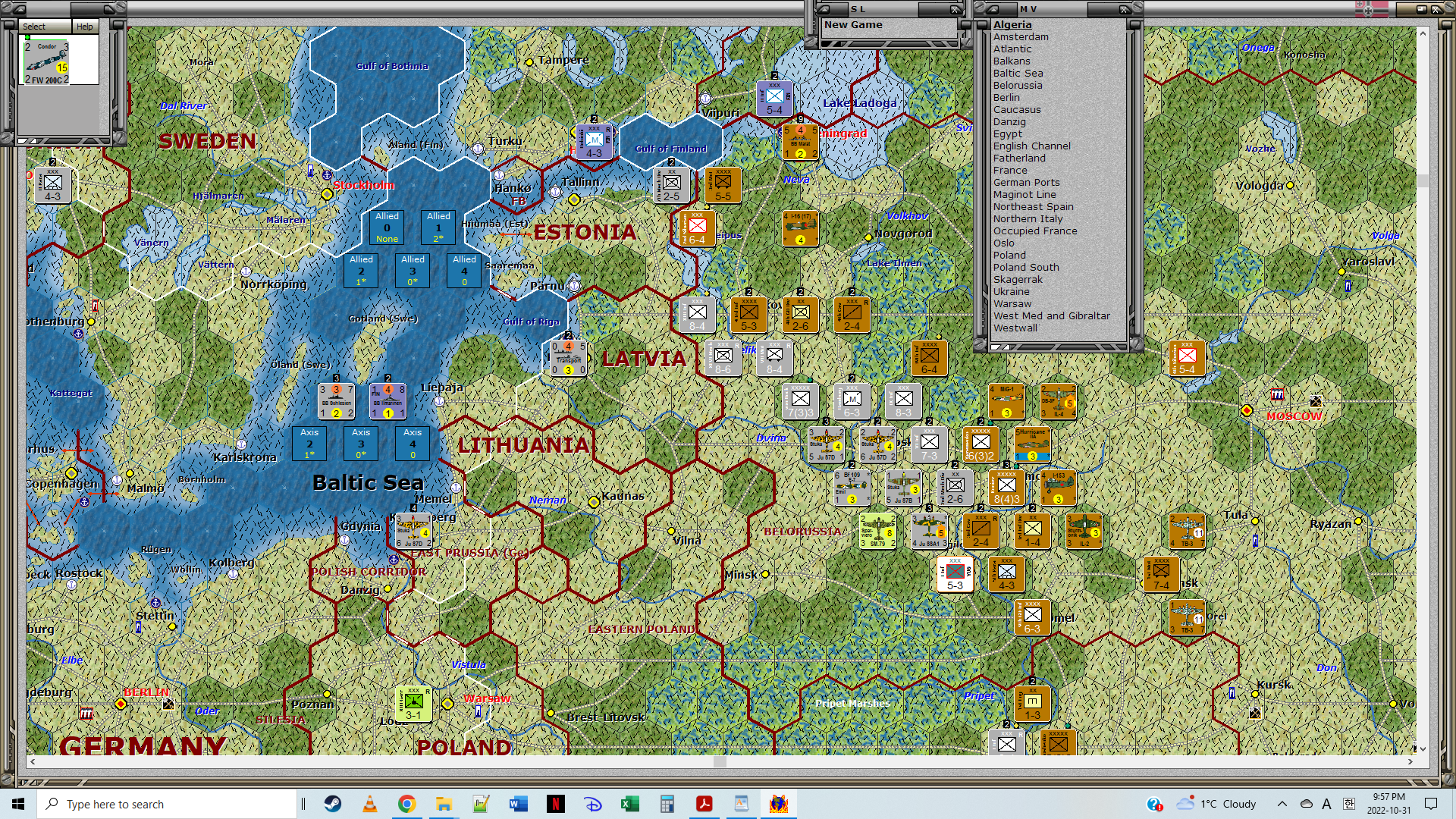This screenshot has height=819, width=1456.
Task: Click the 4-3 unit in Sweden
Action: coord(52,186)
